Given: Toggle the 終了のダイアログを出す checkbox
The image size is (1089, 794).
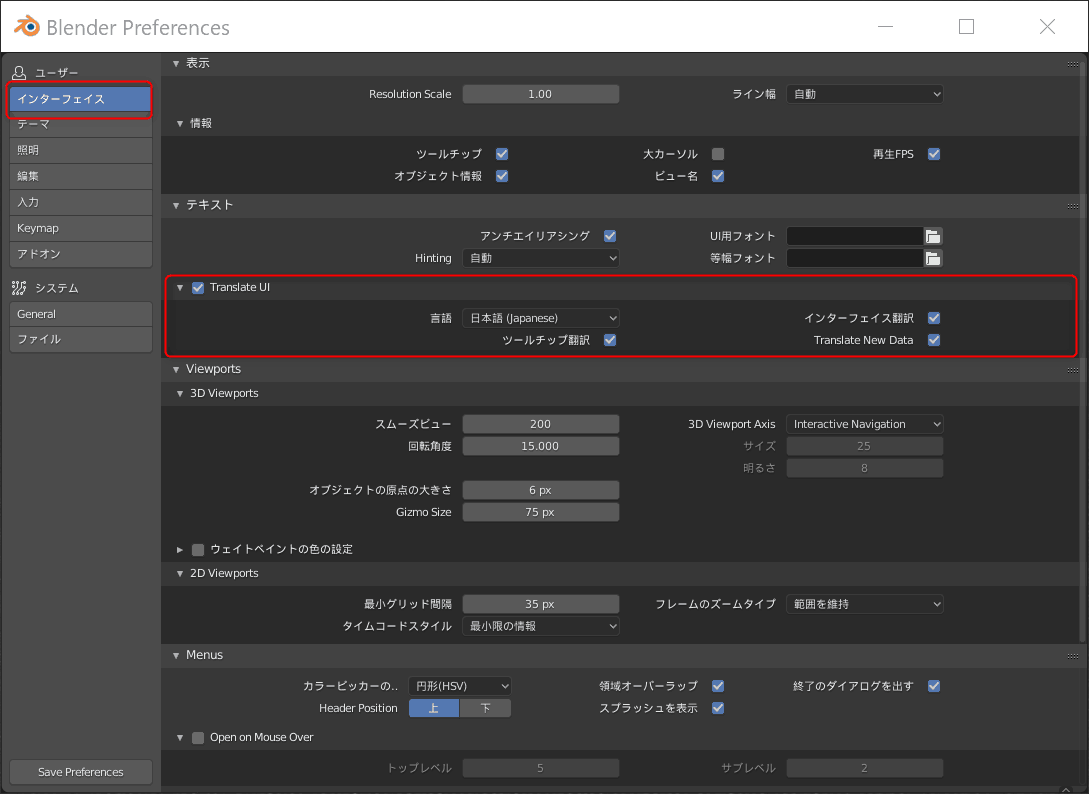Looking at the screenshot, I should coord(934,686).
